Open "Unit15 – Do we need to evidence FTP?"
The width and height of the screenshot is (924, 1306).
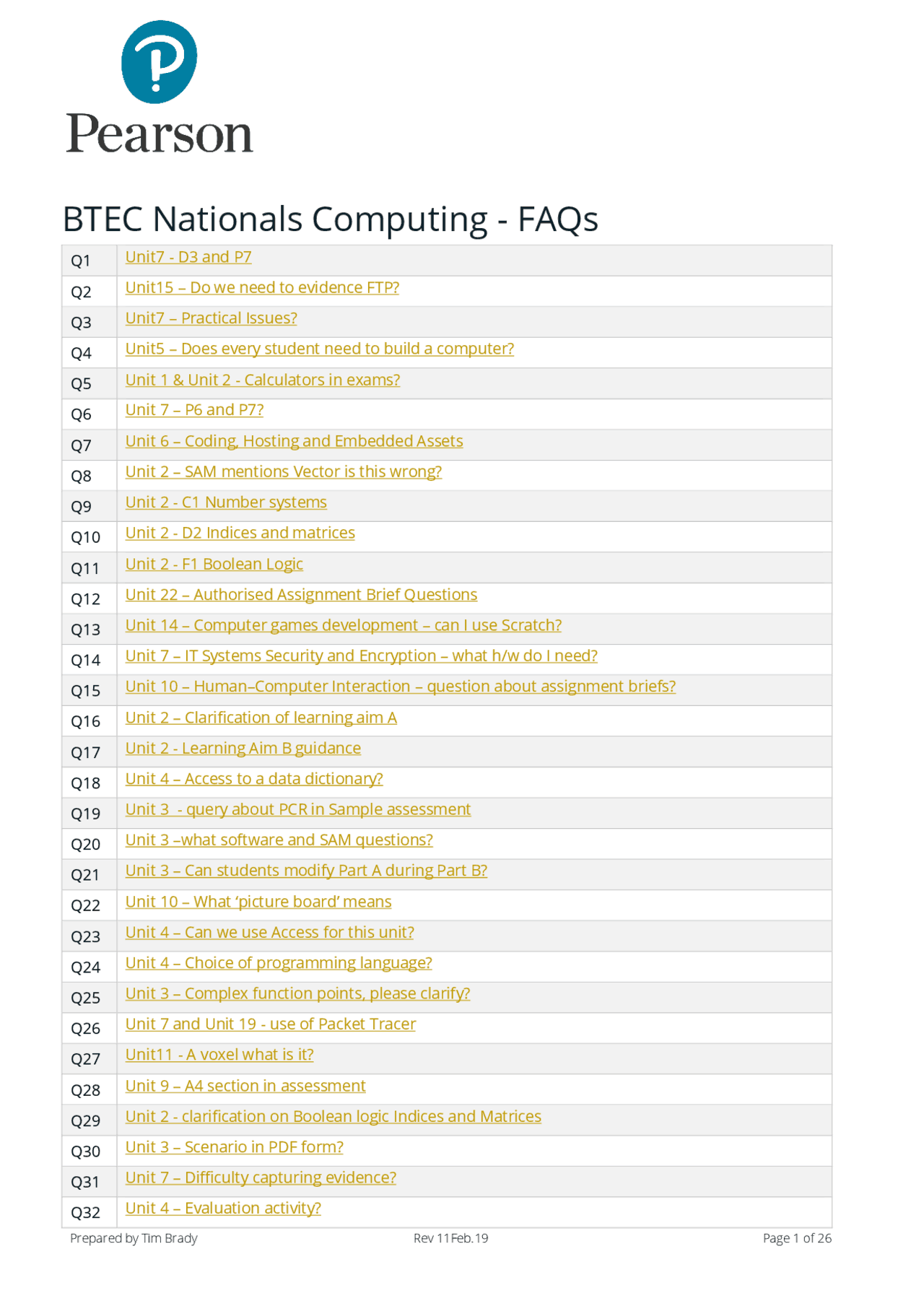tap(262, 287)
